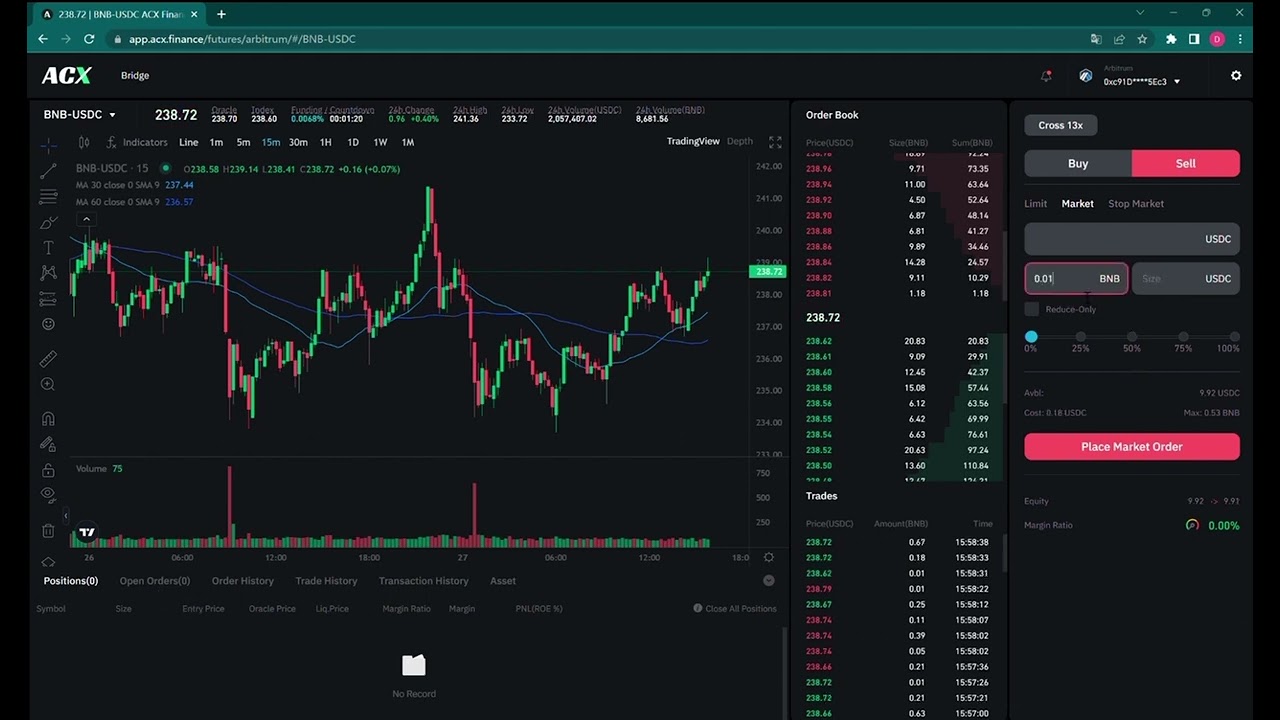
Task: Open the Bridge link
Action: coord(135,76)
